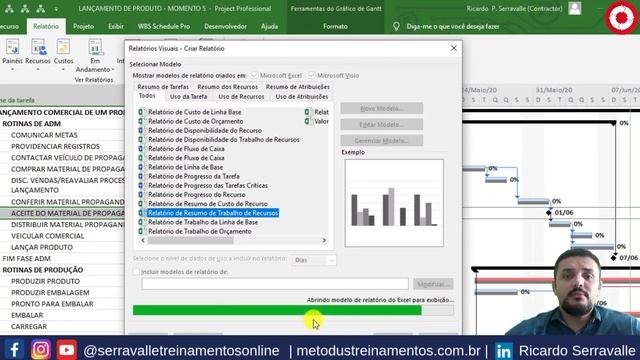Click Instagram icon in bottom banner
The width and height of the screenshot is (640, 360).
pos(40,350)
